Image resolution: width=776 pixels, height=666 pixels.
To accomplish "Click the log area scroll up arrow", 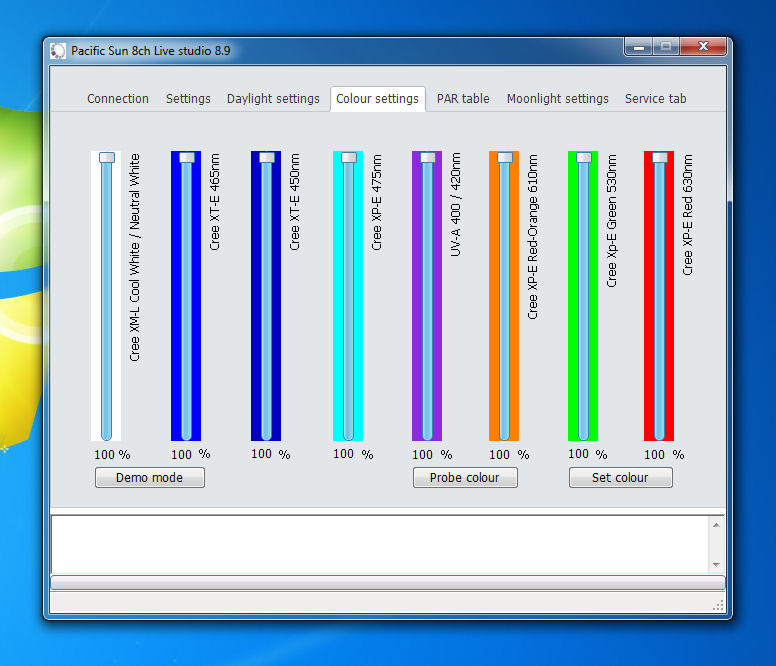I will (716, 525).
